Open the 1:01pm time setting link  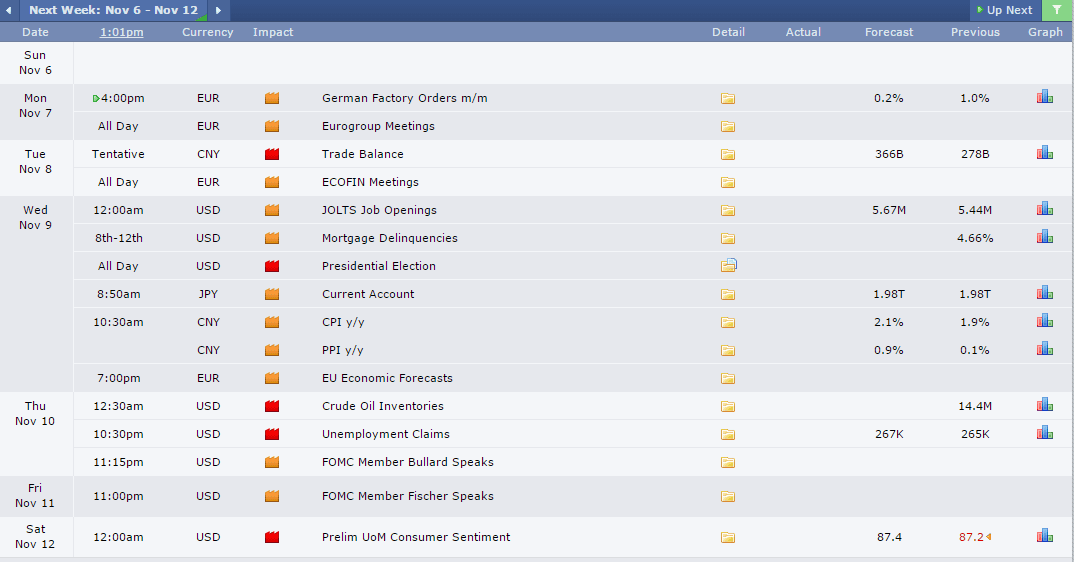point(122,32)
